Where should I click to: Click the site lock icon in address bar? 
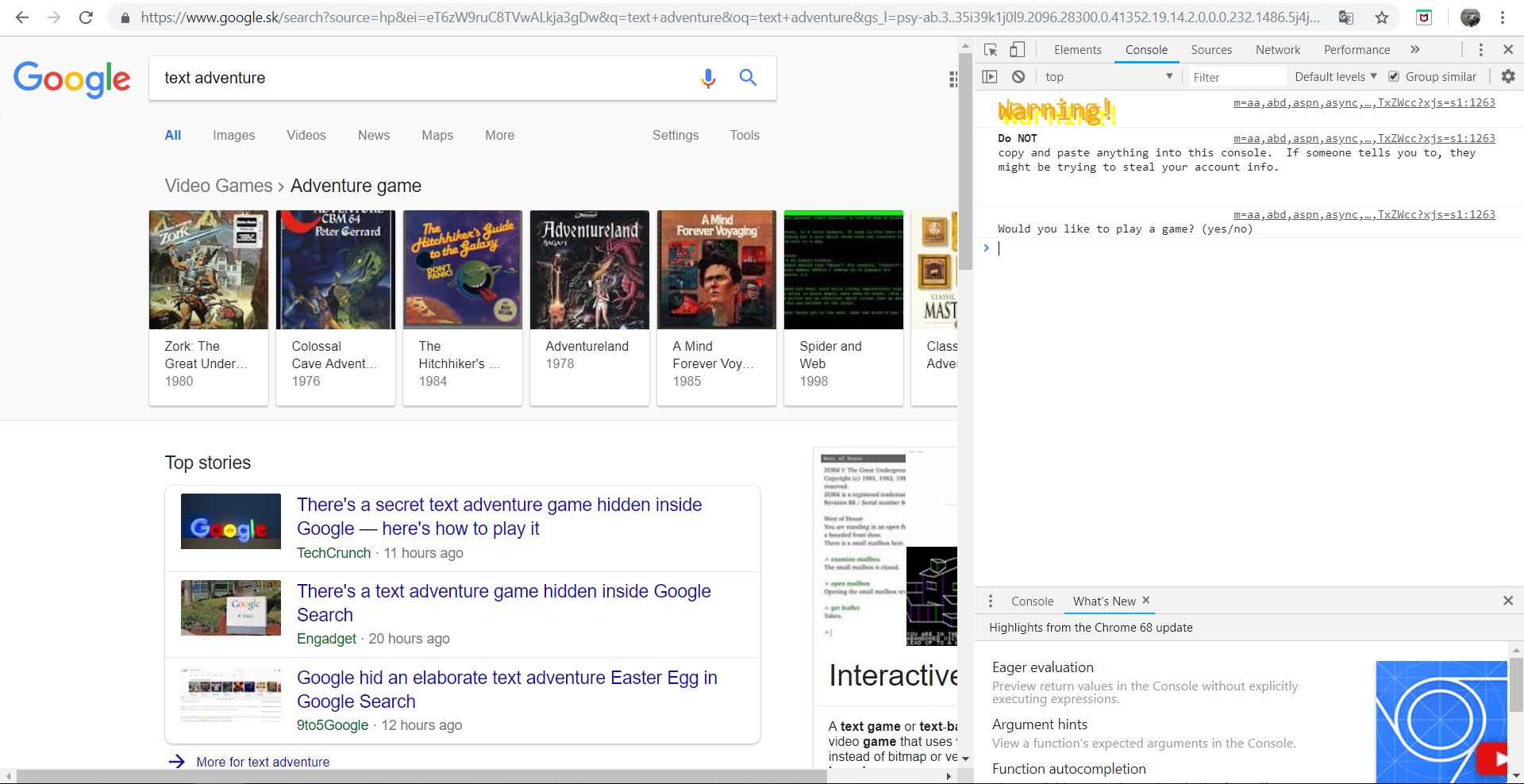[x=124, y=17]
